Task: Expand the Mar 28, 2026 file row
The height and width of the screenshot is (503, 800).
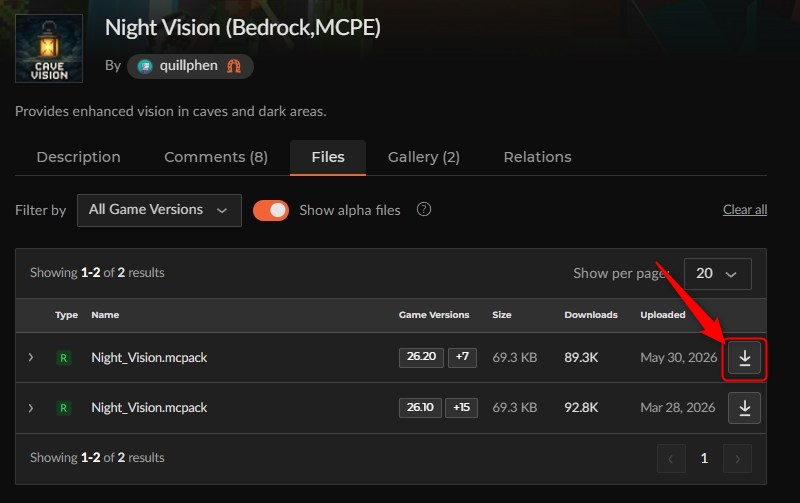Action: [31, 408]
